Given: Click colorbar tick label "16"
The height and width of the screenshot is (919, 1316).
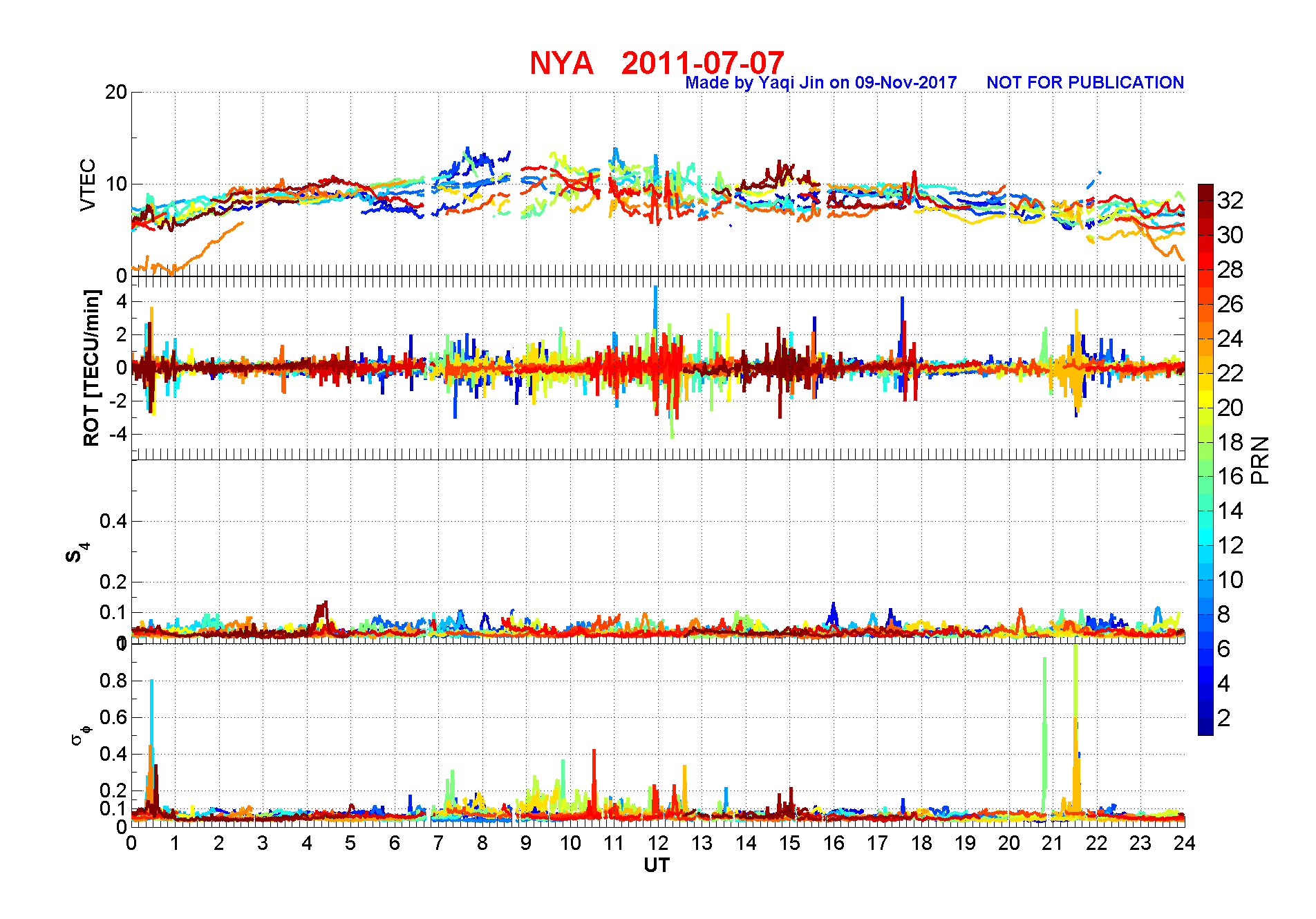Looking at the screenshot, I should click(1230, 476).
